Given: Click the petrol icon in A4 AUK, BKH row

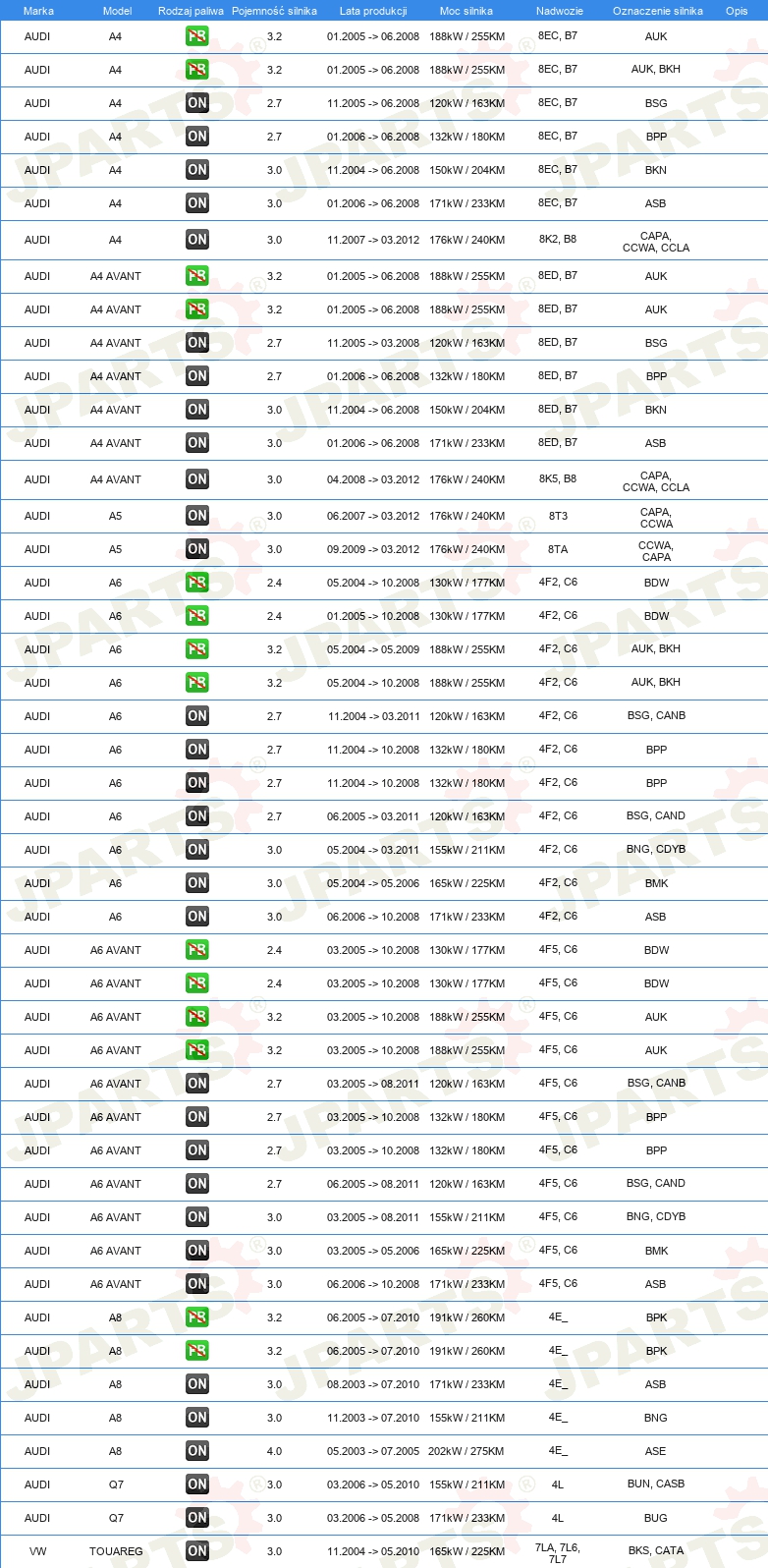Looking at the screenshot, I should tap(197, 70).
